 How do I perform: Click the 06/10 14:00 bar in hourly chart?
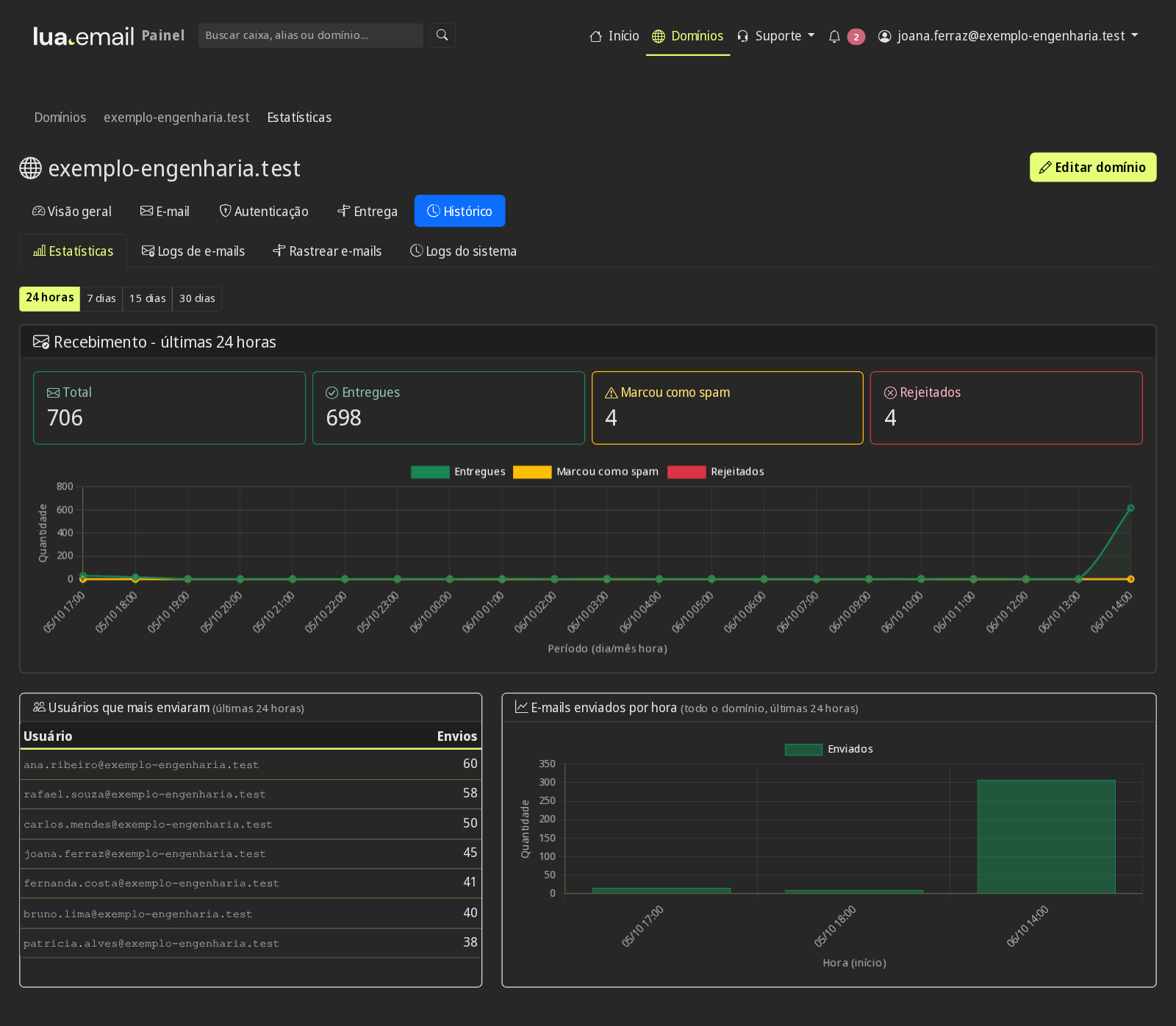pos(1046,836)
